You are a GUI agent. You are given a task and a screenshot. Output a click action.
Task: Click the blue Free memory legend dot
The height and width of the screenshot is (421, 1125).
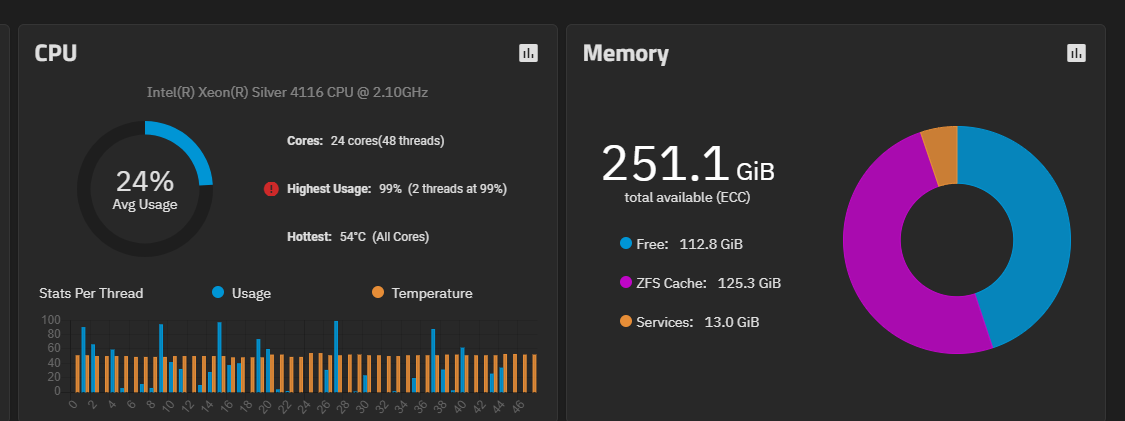(x=626, y=243)
